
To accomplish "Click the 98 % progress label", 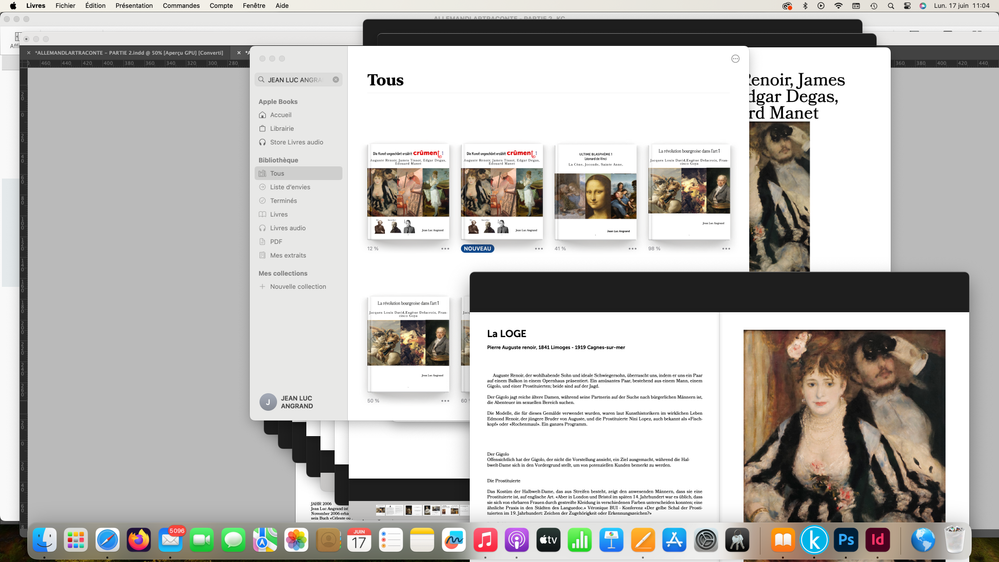I will pyautogui.click(x=654, y=249).
